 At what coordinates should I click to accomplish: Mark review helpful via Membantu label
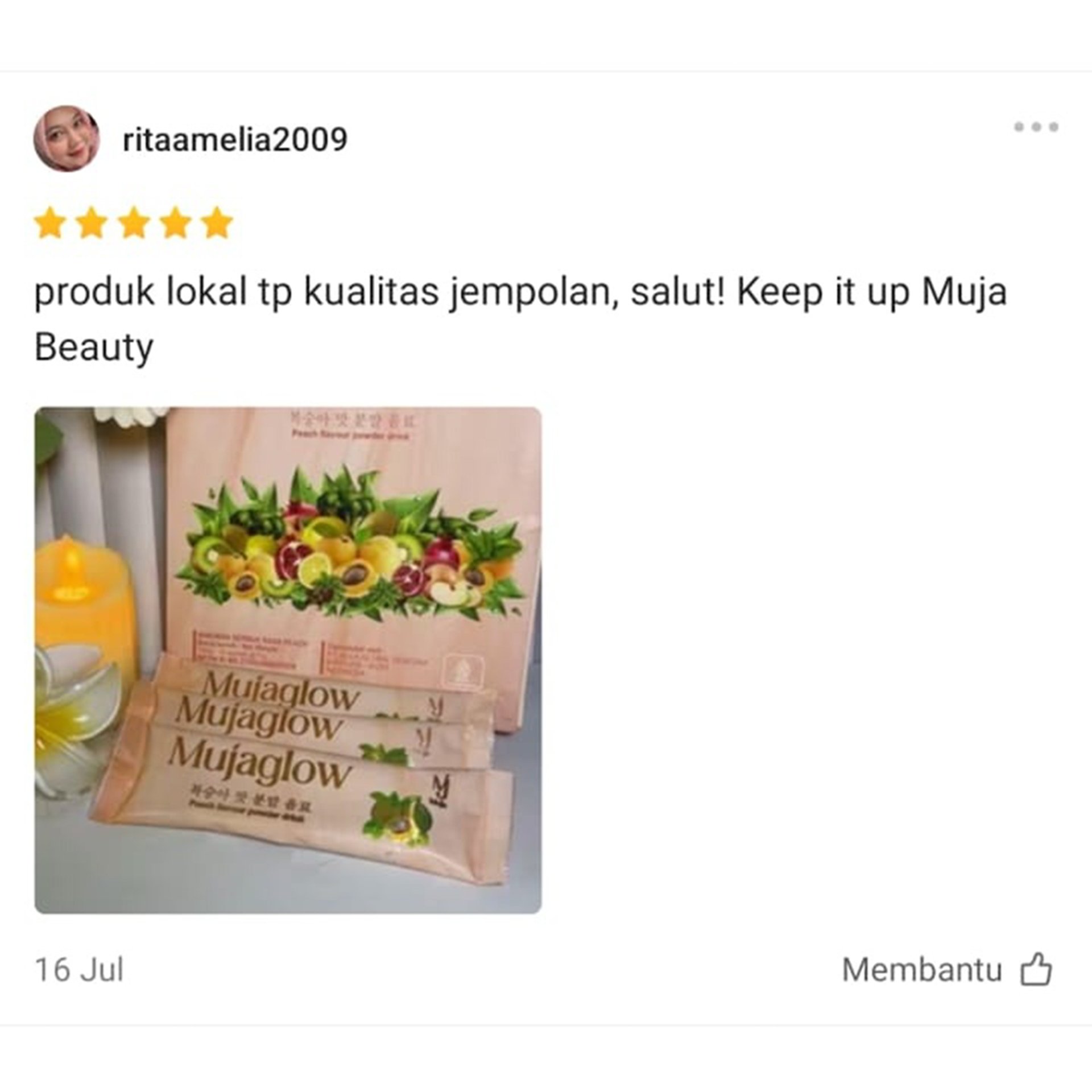coord(921,969)
